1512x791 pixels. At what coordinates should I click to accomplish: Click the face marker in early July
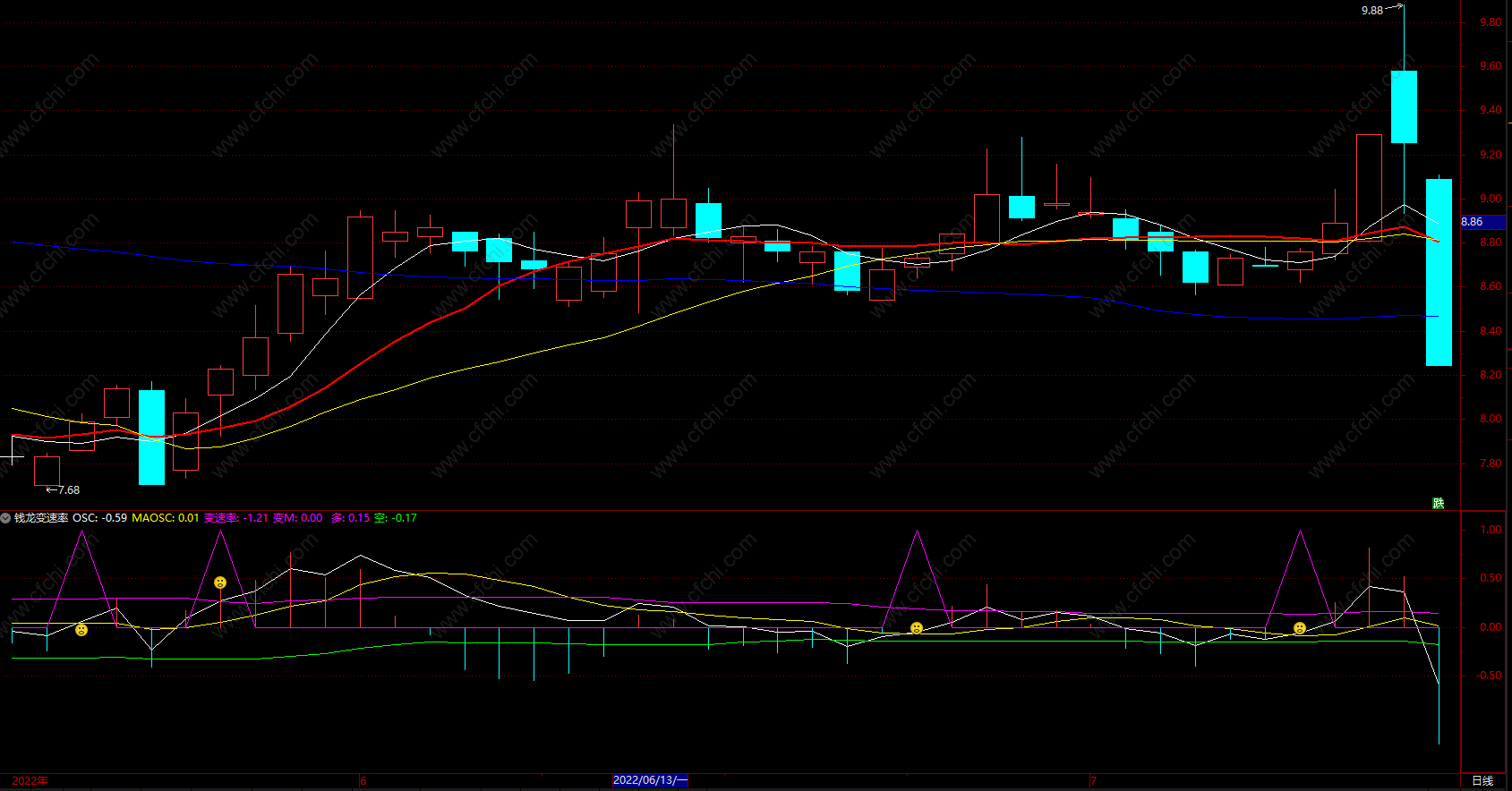917,628
